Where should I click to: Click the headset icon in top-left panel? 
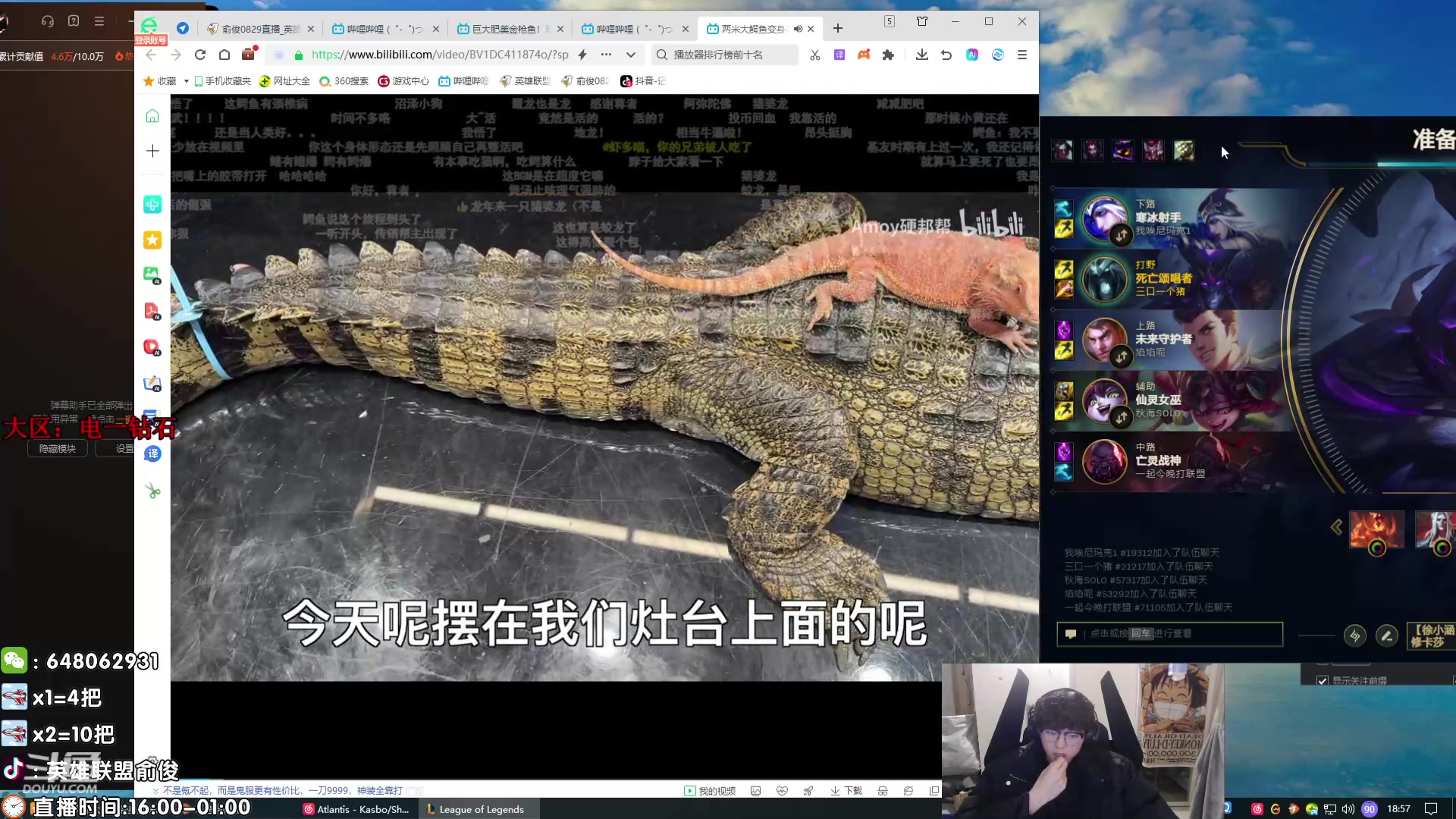click(48, 21)
